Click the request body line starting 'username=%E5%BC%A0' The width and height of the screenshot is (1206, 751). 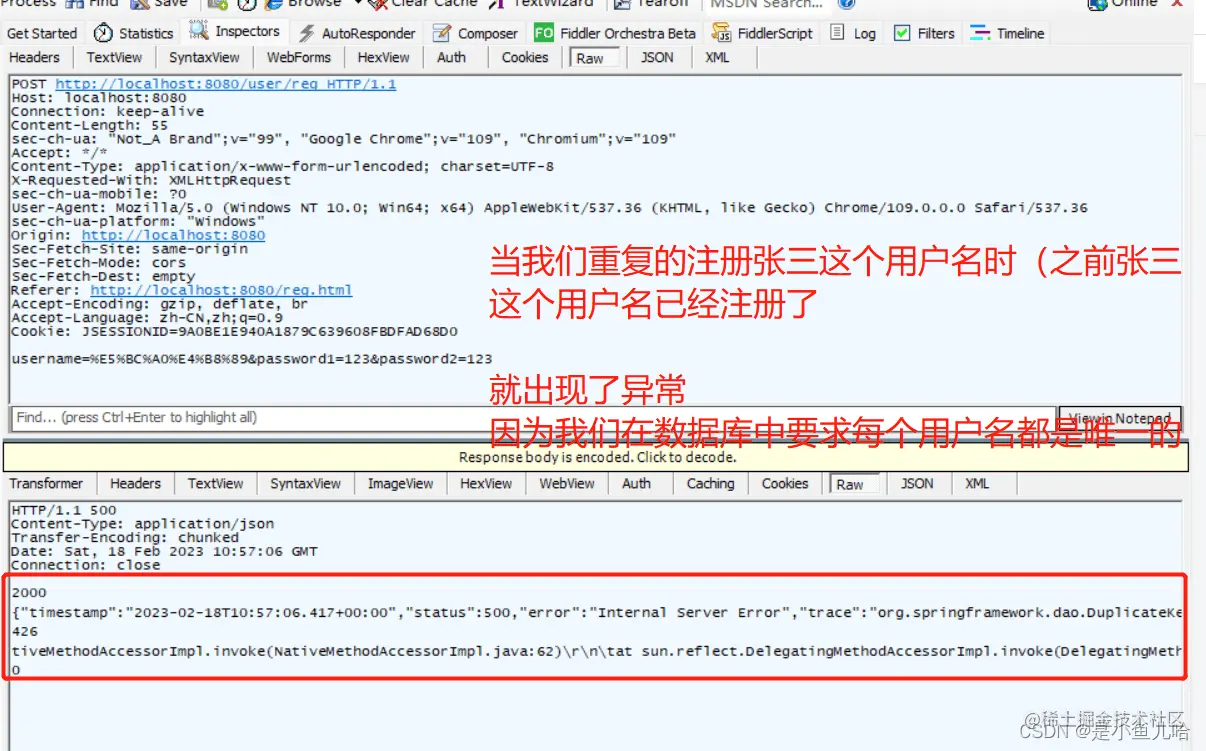(x=252, y=358)
